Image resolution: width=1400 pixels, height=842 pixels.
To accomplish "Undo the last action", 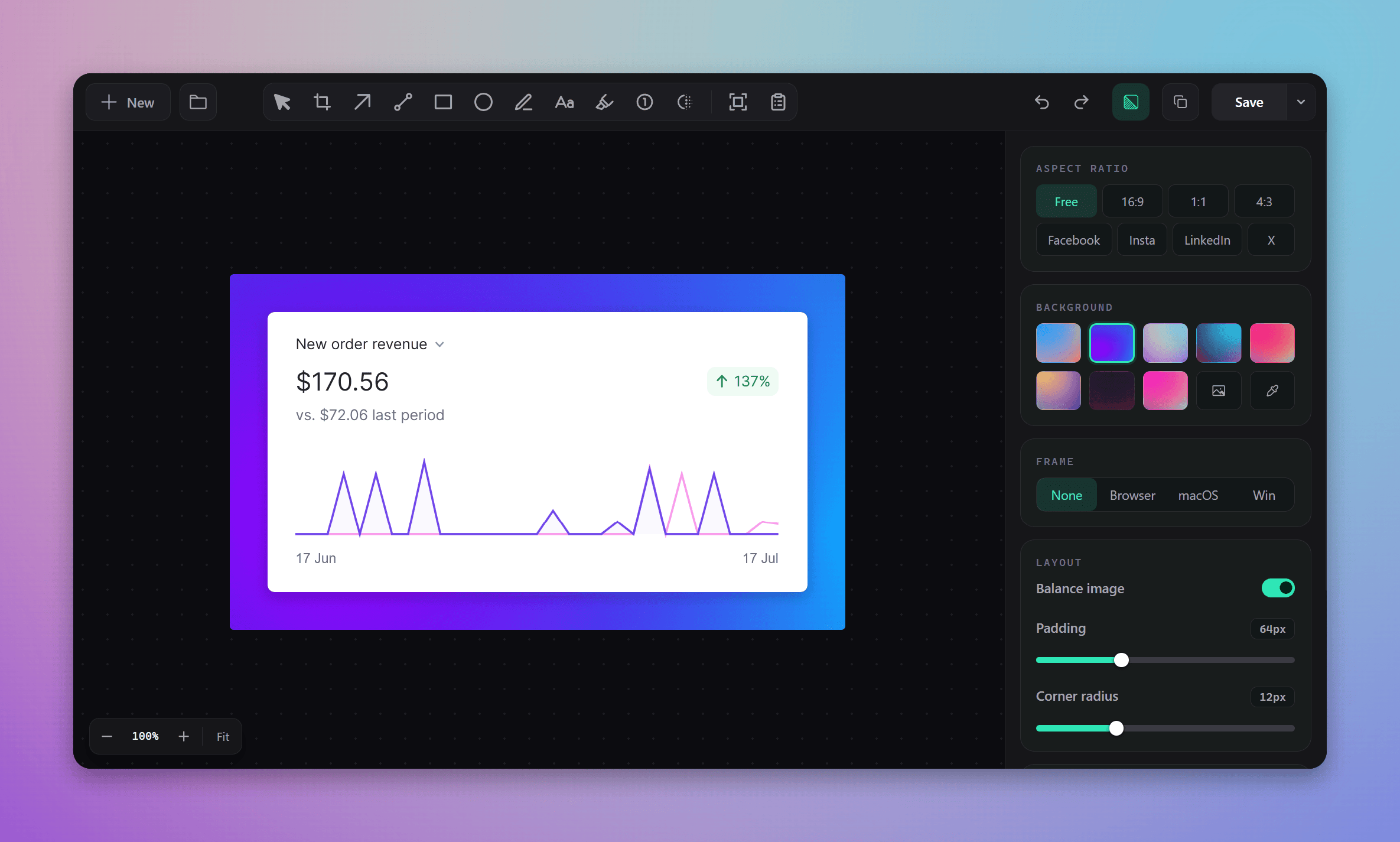I will click(1041, 102).
